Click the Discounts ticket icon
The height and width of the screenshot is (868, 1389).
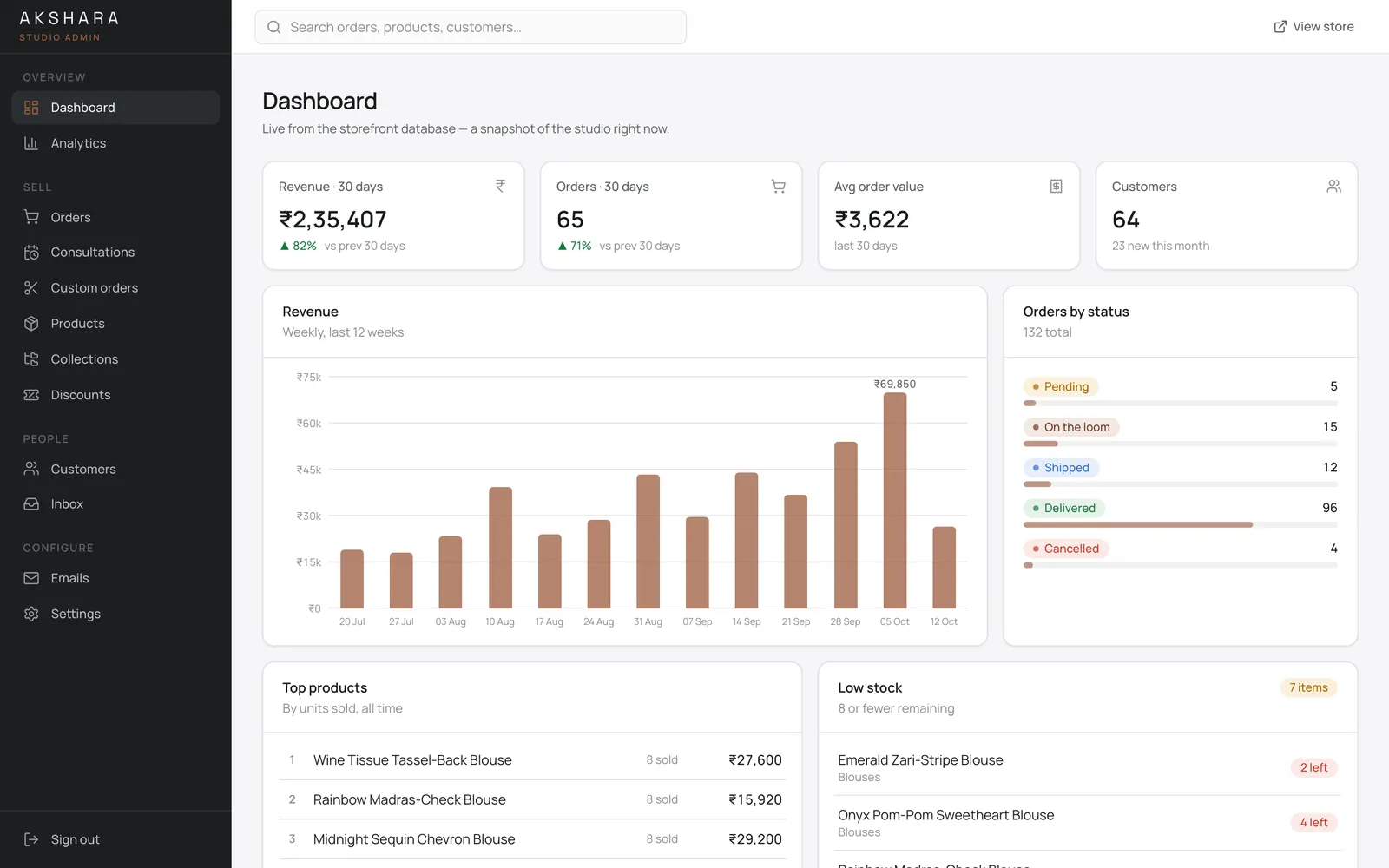(x=31, y=395)
